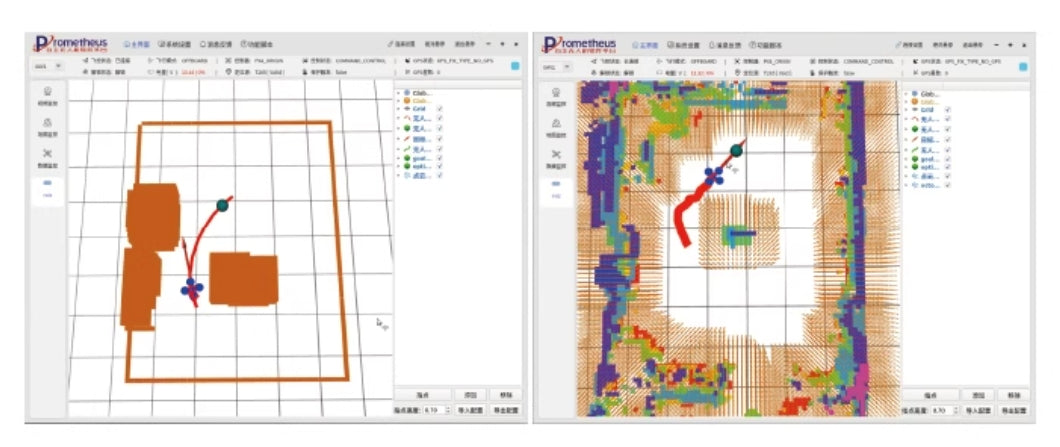Open the map-monitor triangle sidebar icon in right window
1060x447 pixels.
coord(556,123)
